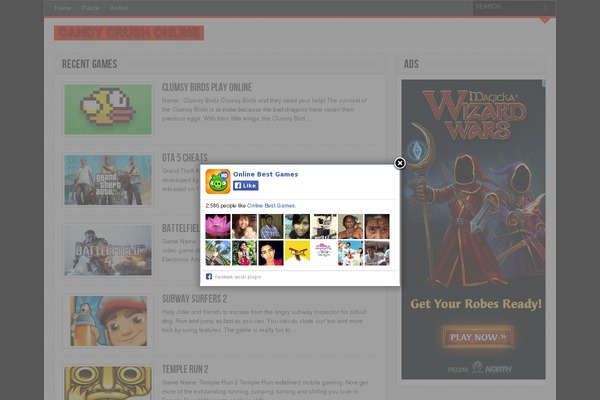Close the Facebook like popup
This screenshot has height=400, width=600.
pos(400,163)
